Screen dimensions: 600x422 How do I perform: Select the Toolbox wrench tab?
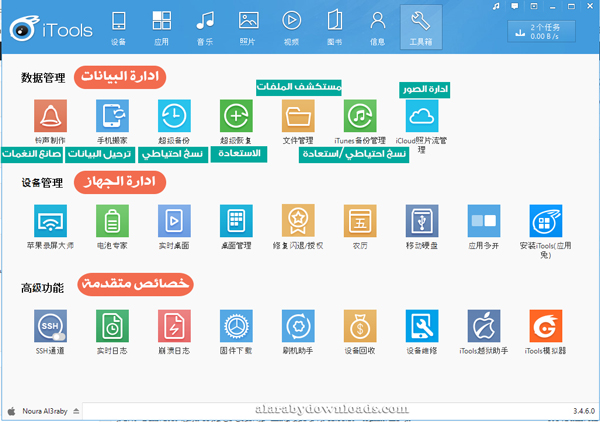(x=421, y=28)
